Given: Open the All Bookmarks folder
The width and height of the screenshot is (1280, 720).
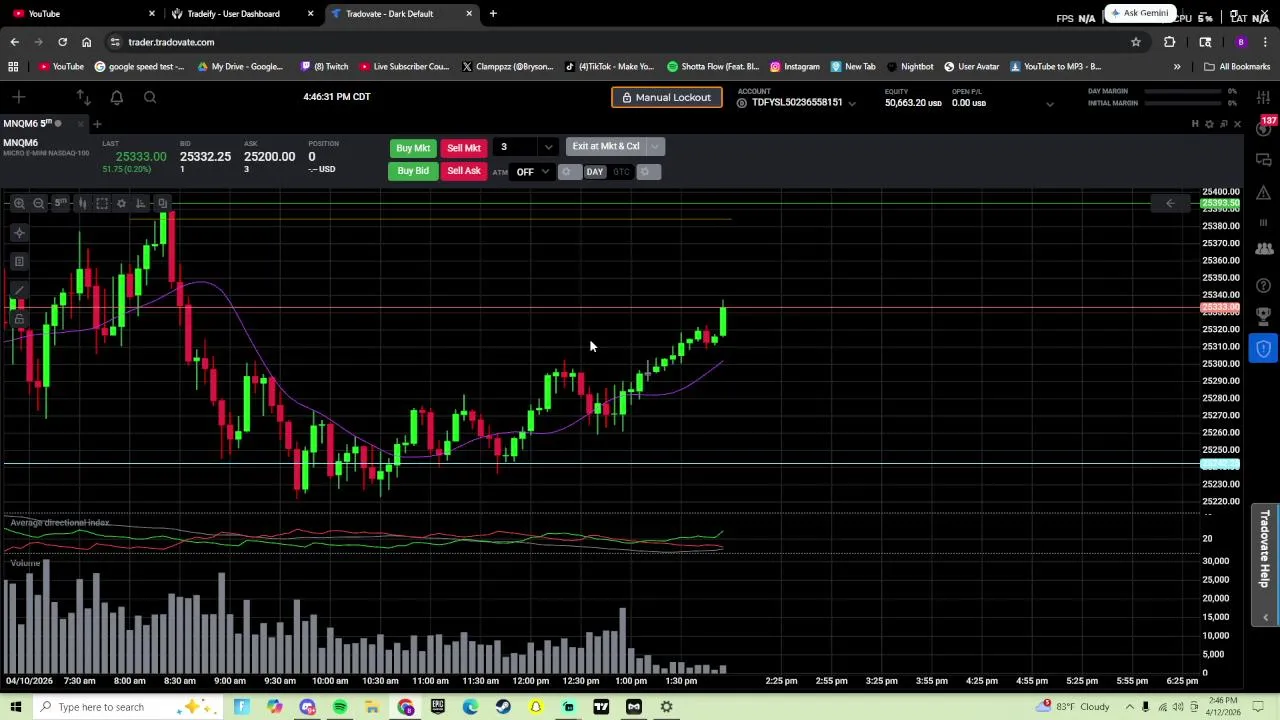Looking at the screenshot, I should (x=1237, y=67).
